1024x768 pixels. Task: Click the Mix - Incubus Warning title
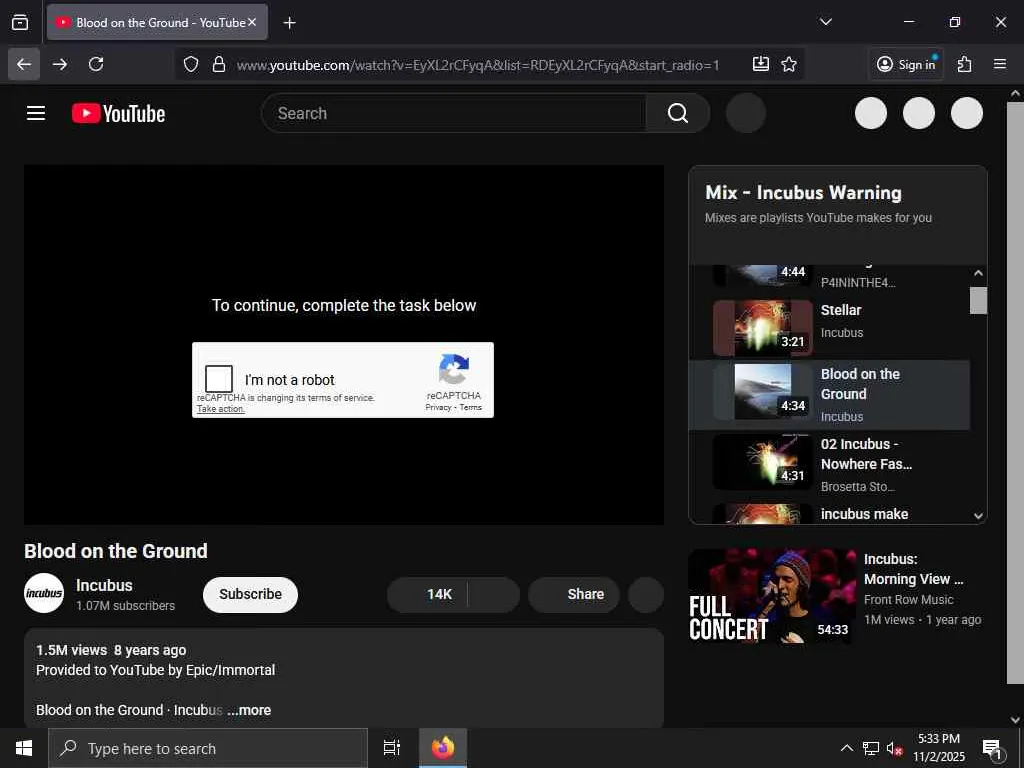(x=803, y=193)
